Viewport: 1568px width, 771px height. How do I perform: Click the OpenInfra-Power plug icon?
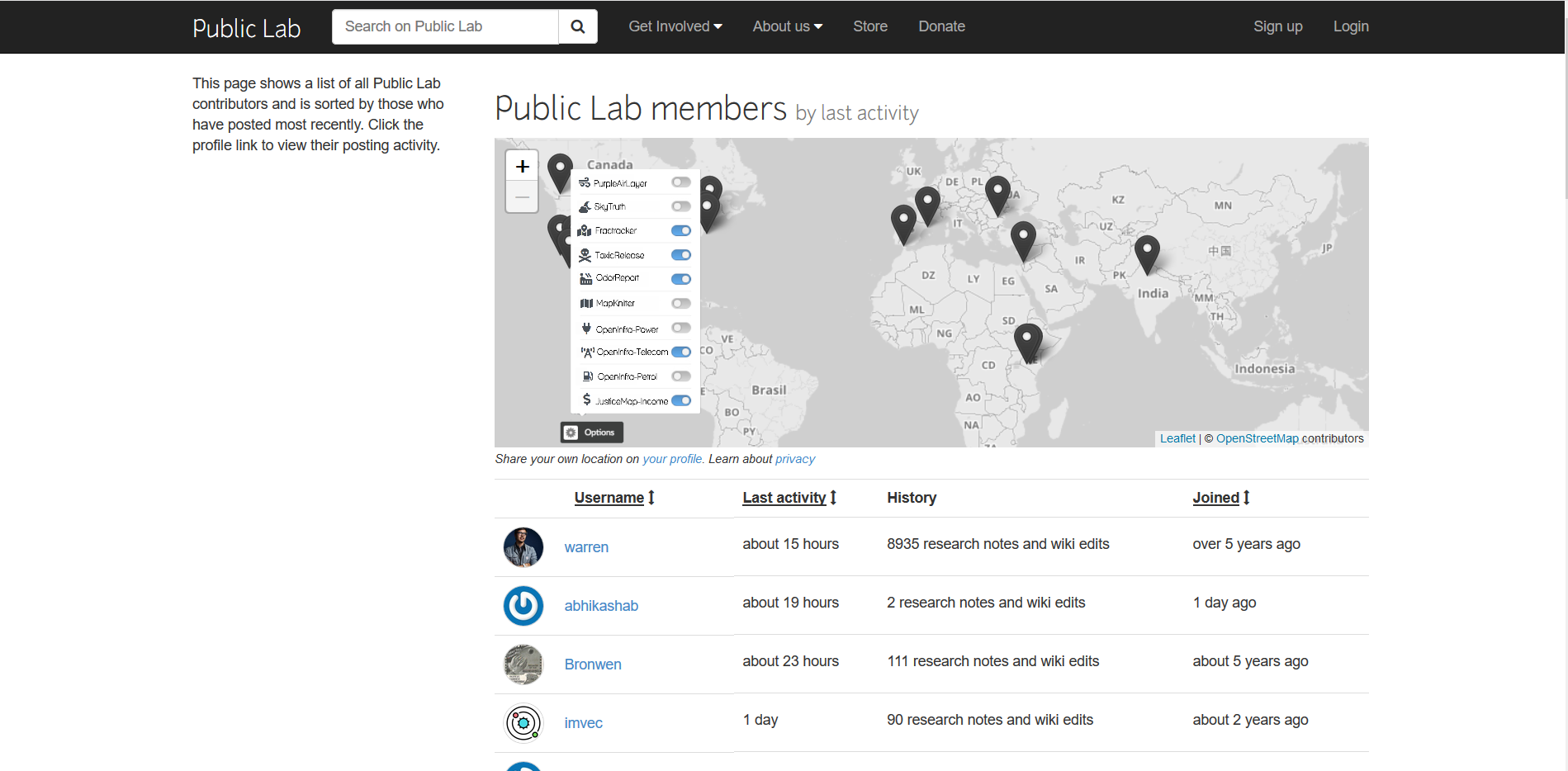(587, 328)
